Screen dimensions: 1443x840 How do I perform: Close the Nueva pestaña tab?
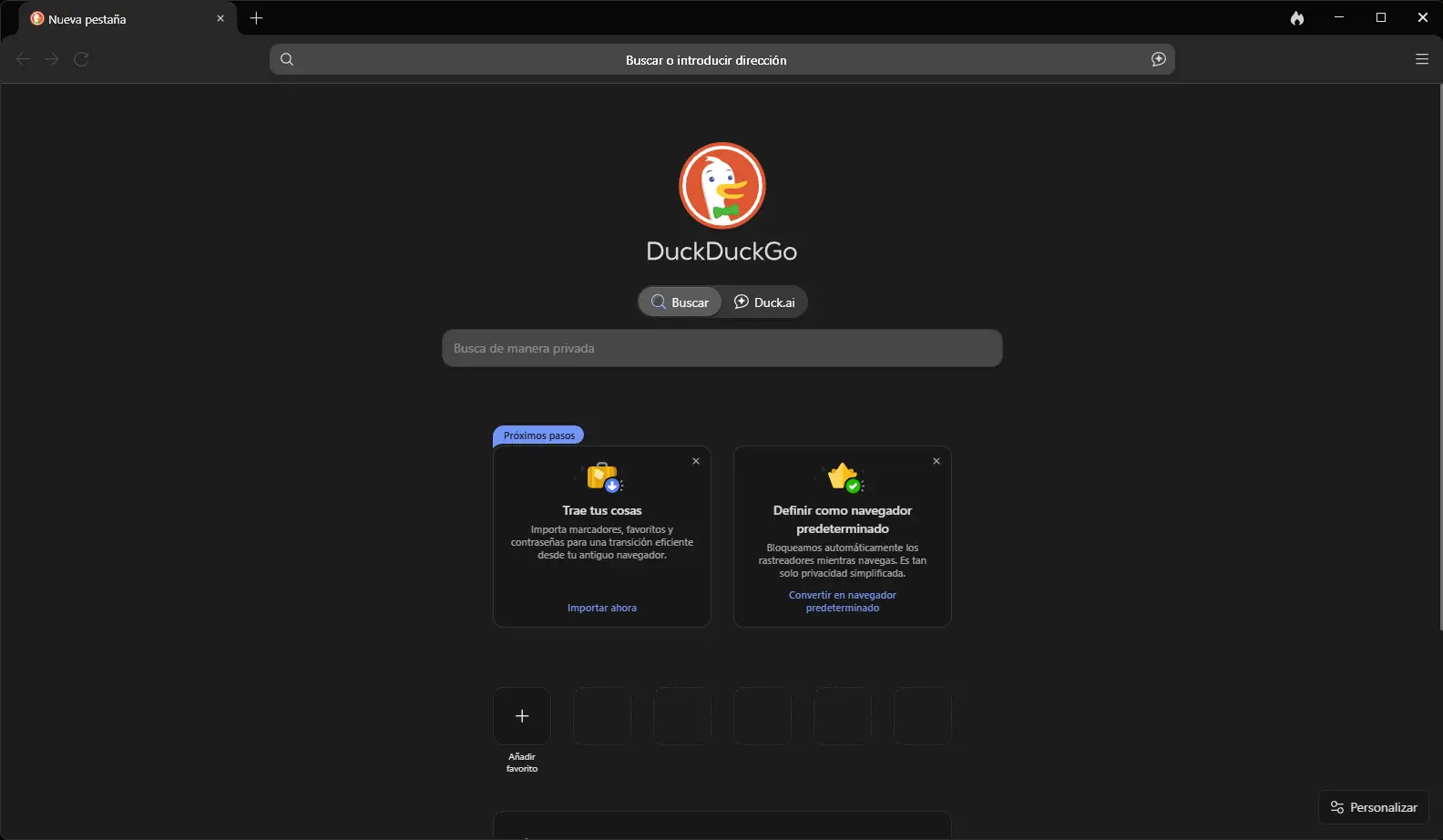click(220, 18)
